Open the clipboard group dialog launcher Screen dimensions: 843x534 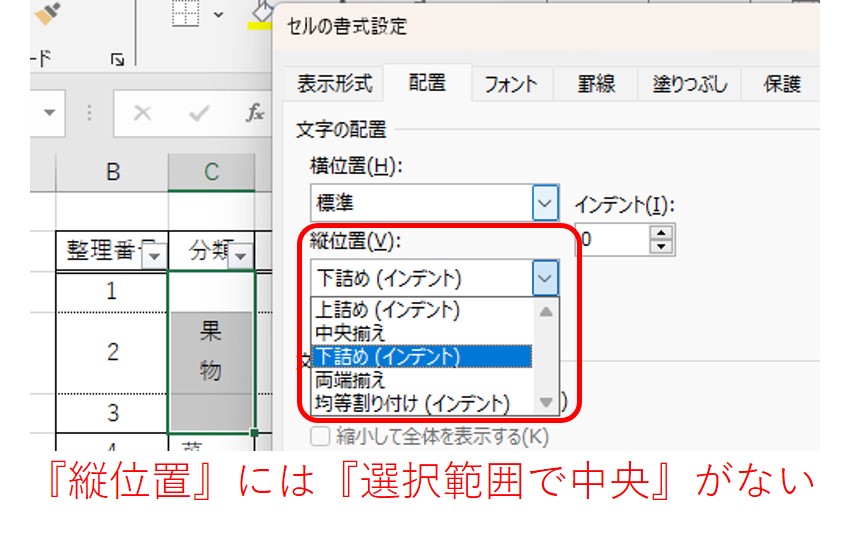118,59
